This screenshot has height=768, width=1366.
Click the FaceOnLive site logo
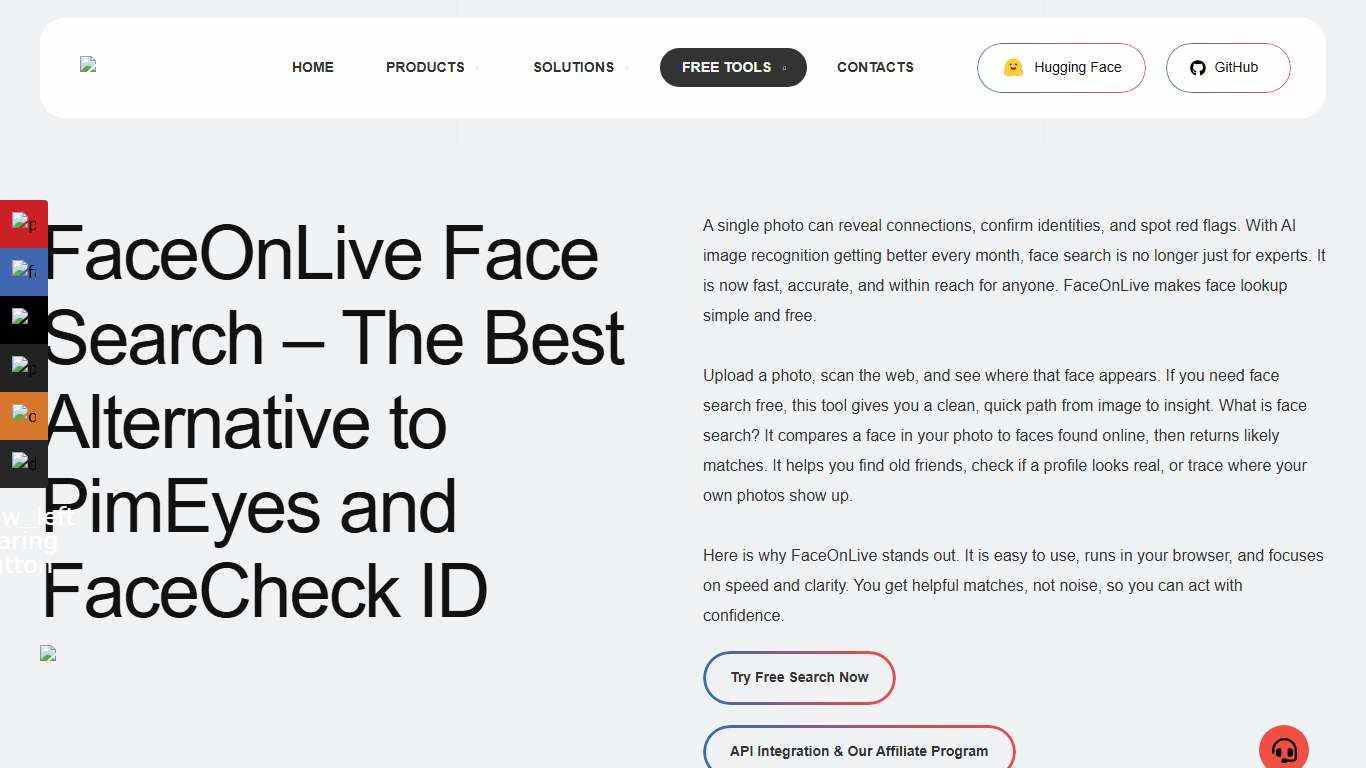(x=88, y=66)
